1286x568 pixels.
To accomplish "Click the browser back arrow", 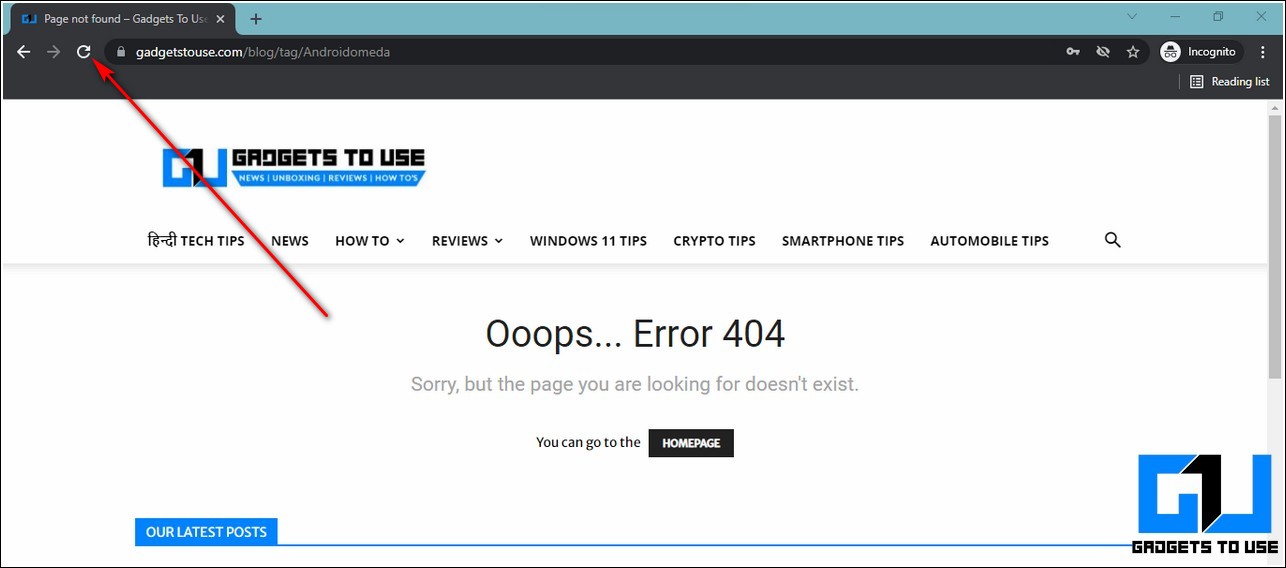I will 23,52.
